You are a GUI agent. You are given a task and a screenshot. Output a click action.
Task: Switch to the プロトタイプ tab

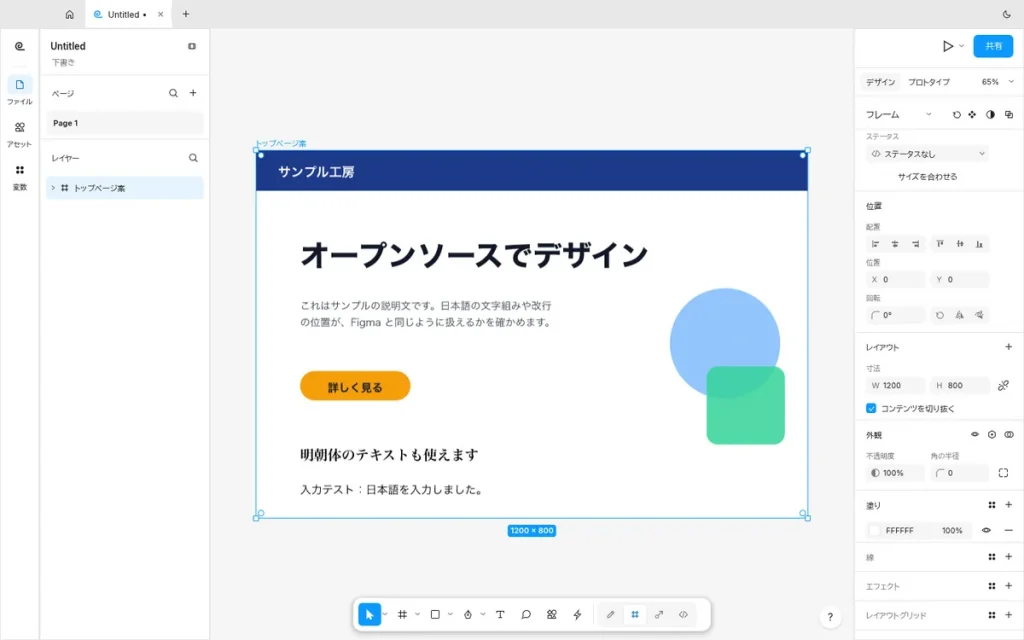click(929, 82)
